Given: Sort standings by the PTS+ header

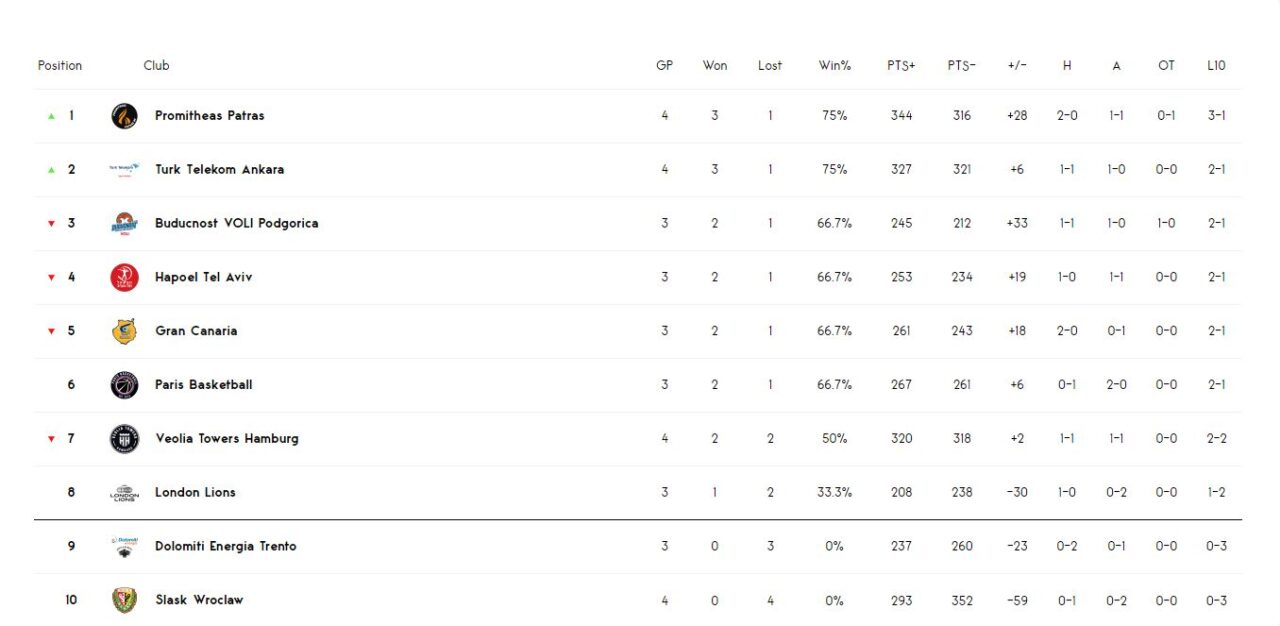Looking at the screenshot, I should (901, 66).
